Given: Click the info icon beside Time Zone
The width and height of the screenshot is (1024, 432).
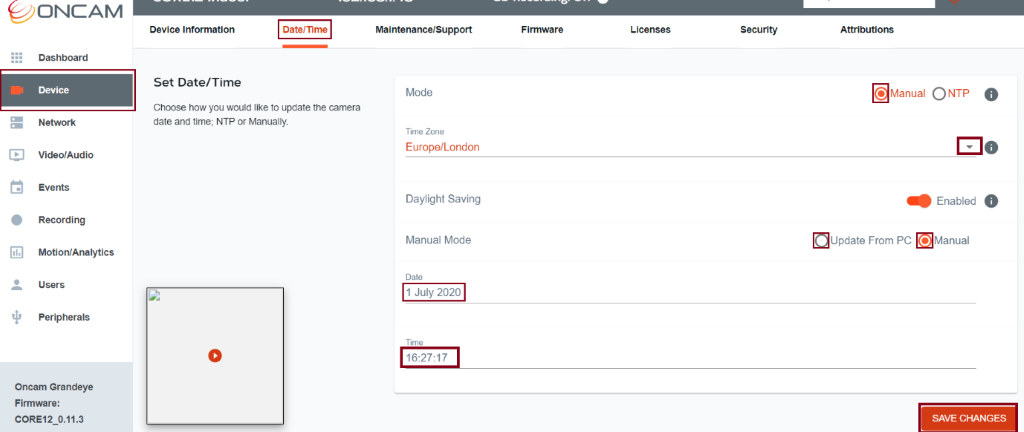Looking at the screenshot, I should click(x=991, y=147).
